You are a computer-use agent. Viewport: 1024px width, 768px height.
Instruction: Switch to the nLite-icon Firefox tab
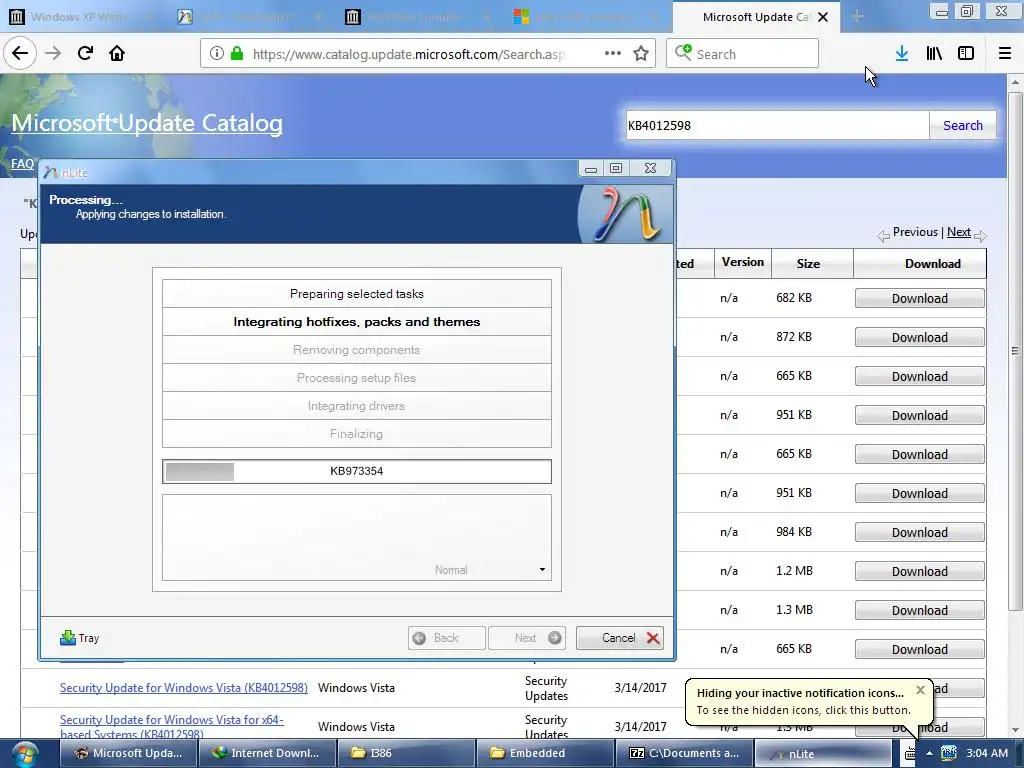point(250,17)
